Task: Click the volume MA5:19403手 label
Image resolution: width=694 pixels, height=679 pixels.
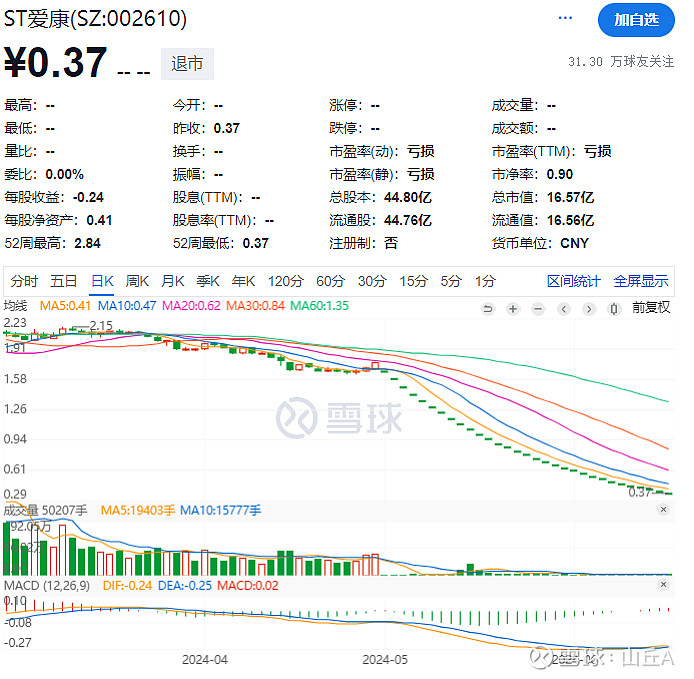Action: [138, 510]
